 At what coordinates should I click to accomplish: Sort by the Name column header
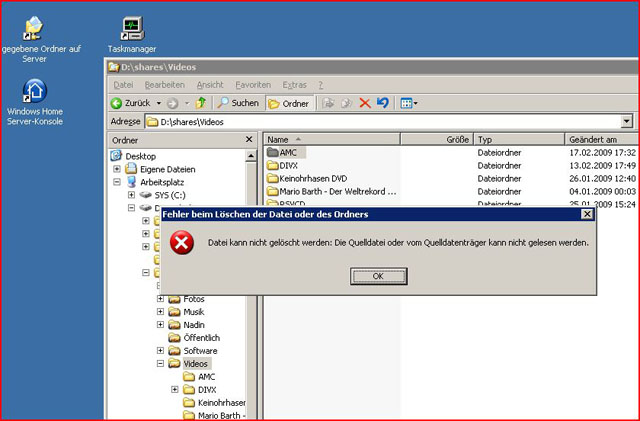(x=332, y=139)
